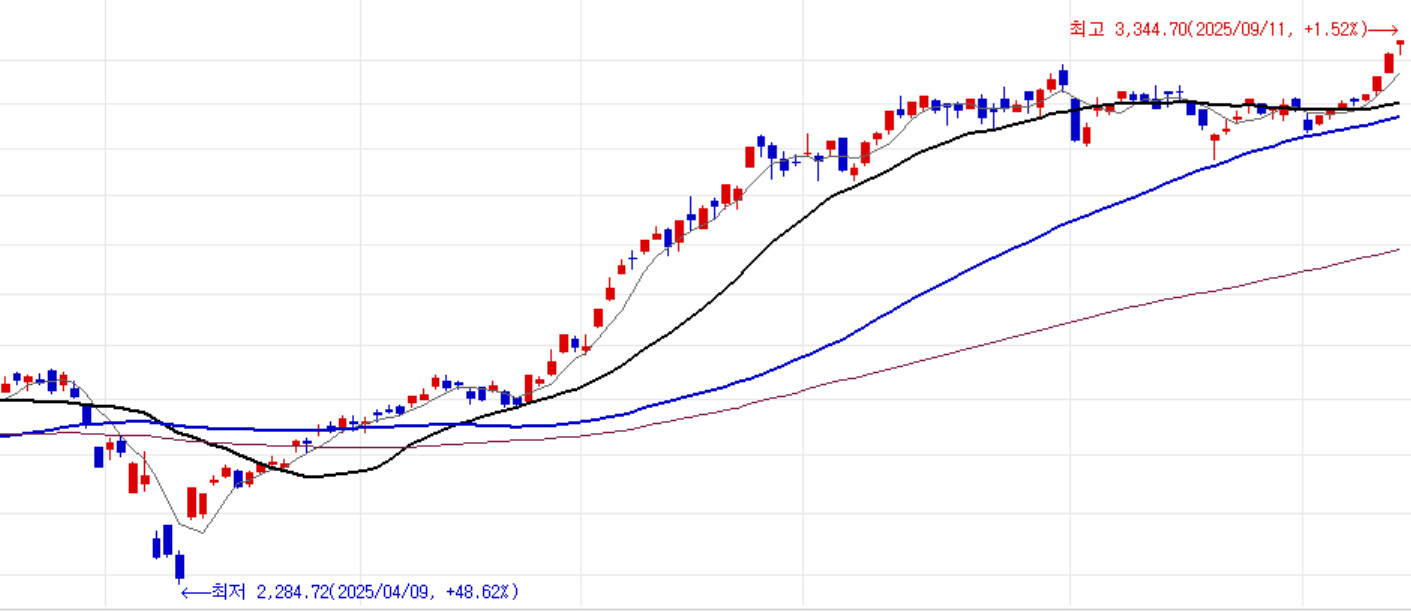This screenshot has width=1411, height=612.
Task: Select the maroon long-term moving average line
Action: [x=1000, y=340]
